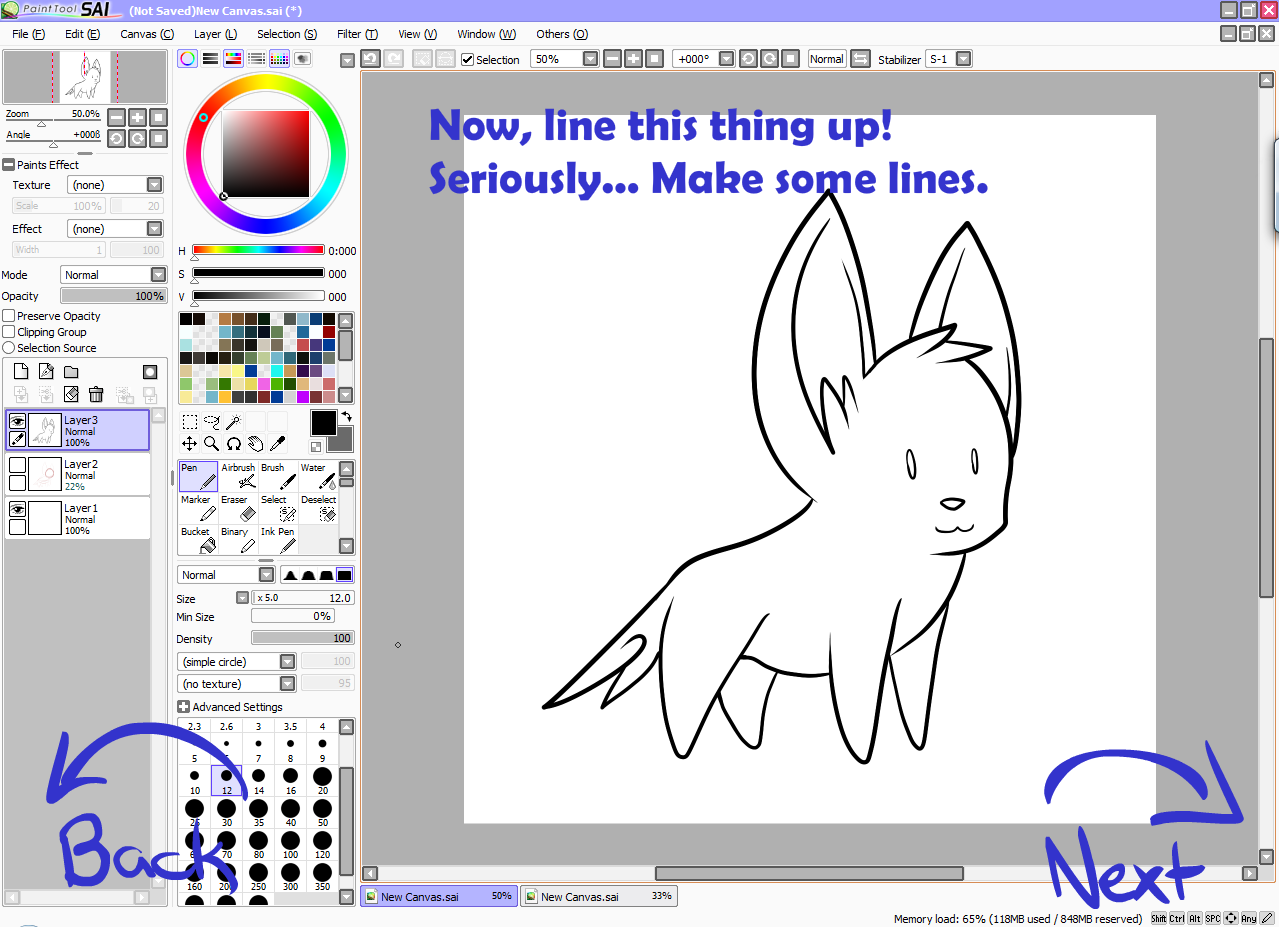
Task: Open the Canvas menu
Action: [x=146, y=34]
